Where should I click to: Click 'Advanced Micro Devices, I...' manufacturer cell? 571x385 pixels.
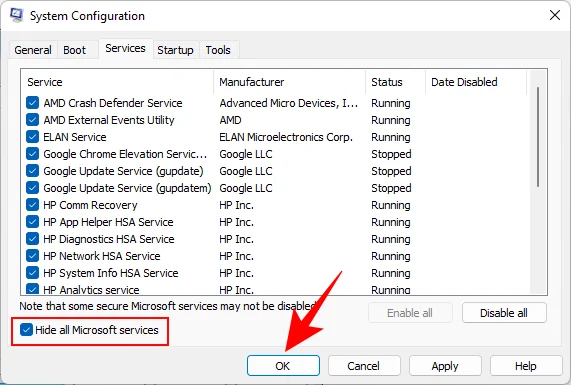[x=289, y=103]
